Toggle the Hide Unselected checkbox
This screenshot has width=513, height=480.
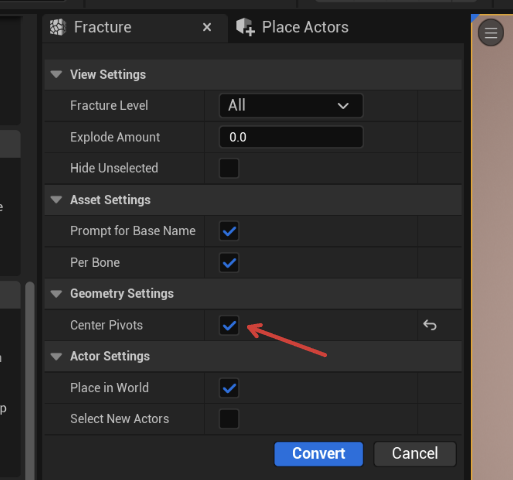coord(229,168)
